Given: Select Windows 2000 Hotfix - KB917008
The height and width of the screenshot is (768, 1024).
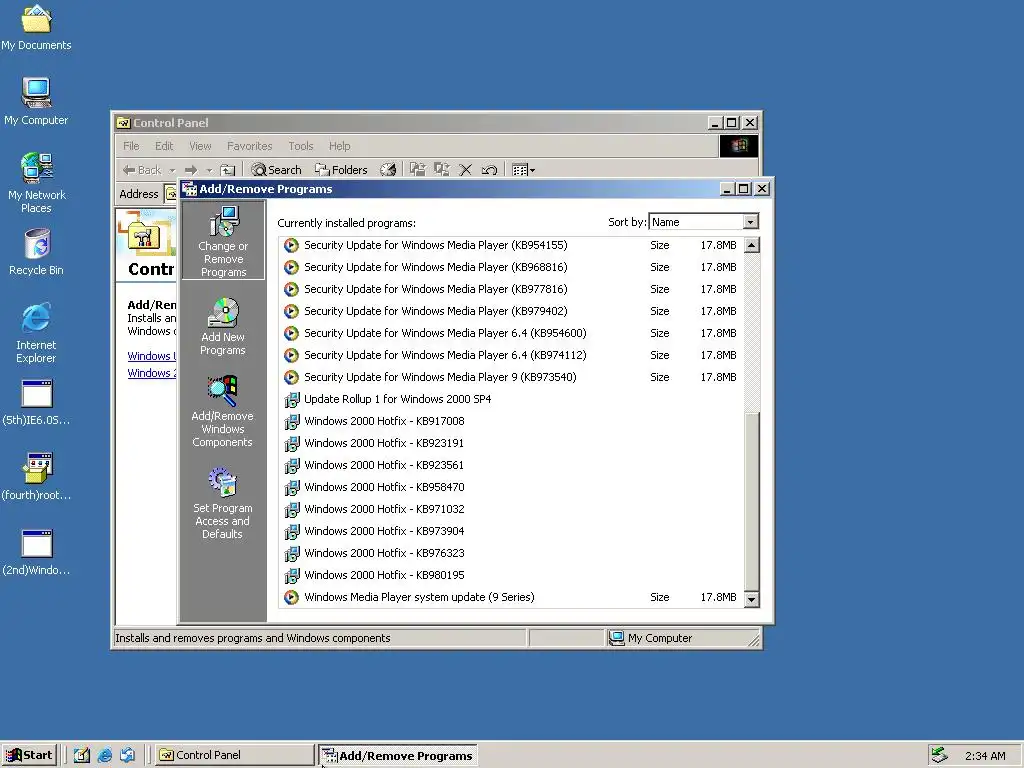Looking at the screenshot, I should [x=511, y=421].
